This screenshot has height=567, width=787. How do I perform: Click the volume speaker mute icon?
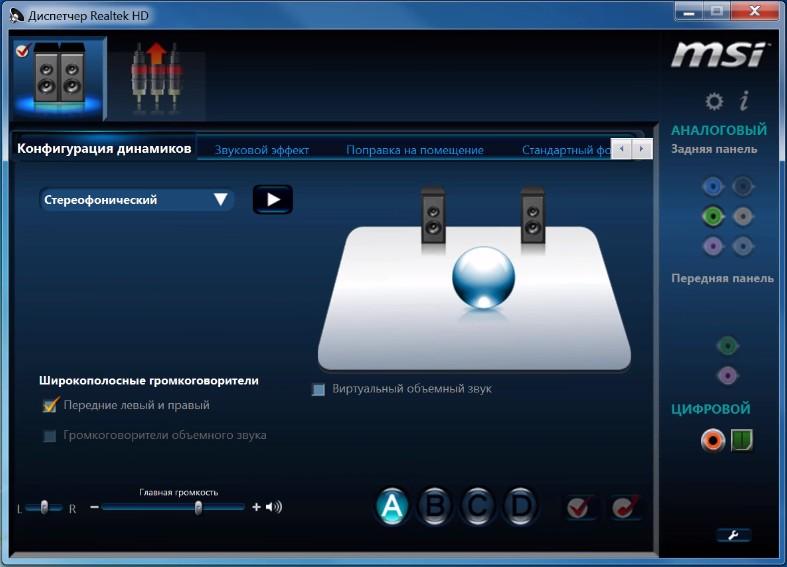coord(274,507)
